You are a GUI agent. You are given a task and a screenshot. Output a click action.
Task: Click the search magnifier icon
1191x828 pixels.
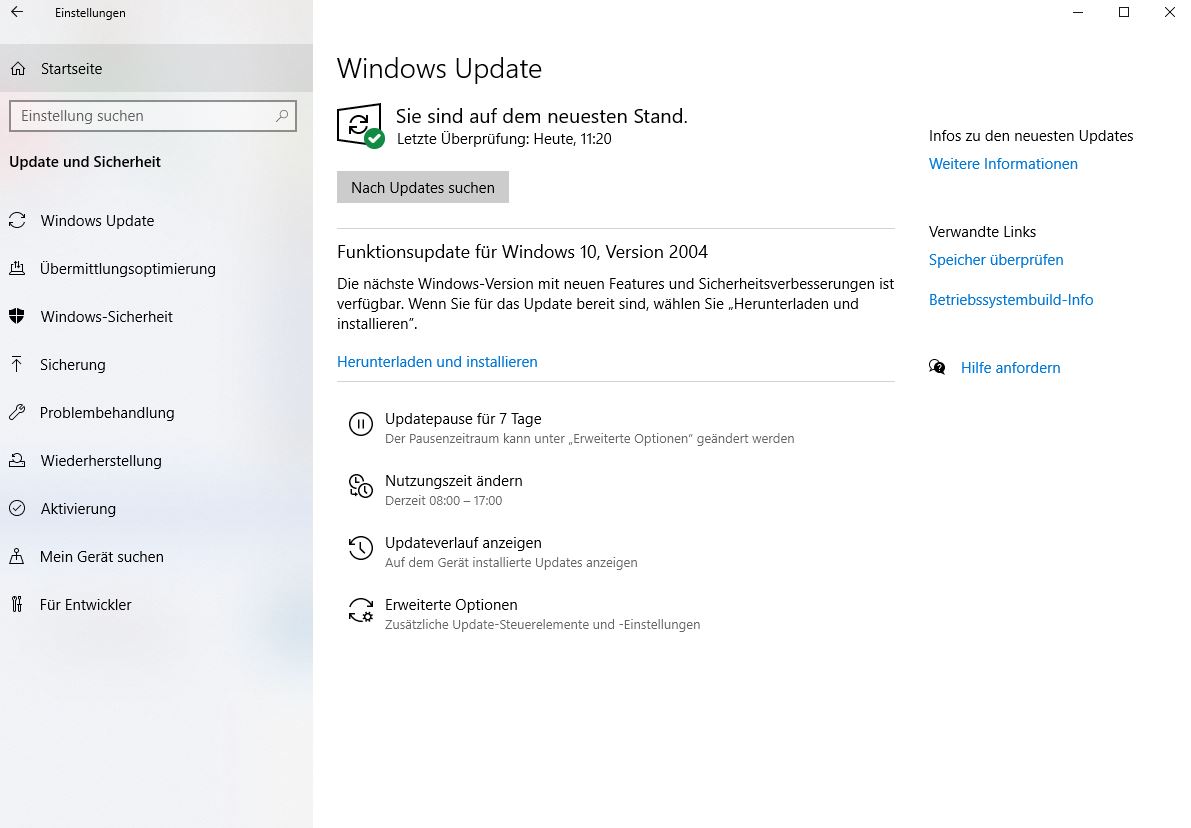[x=282, y=115]
